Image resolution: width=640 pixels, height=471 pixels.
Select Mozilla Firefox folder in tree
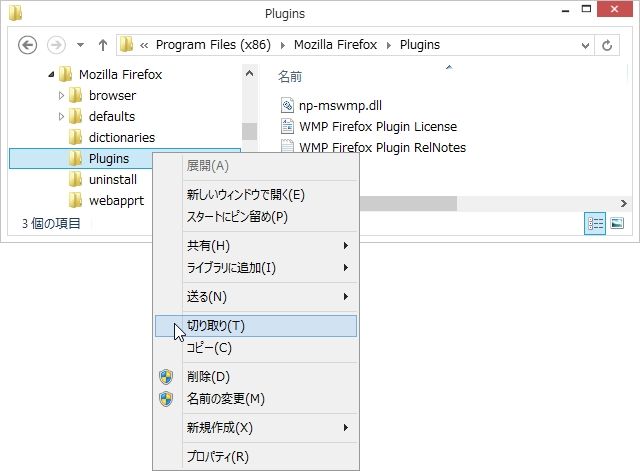point(120,74)
